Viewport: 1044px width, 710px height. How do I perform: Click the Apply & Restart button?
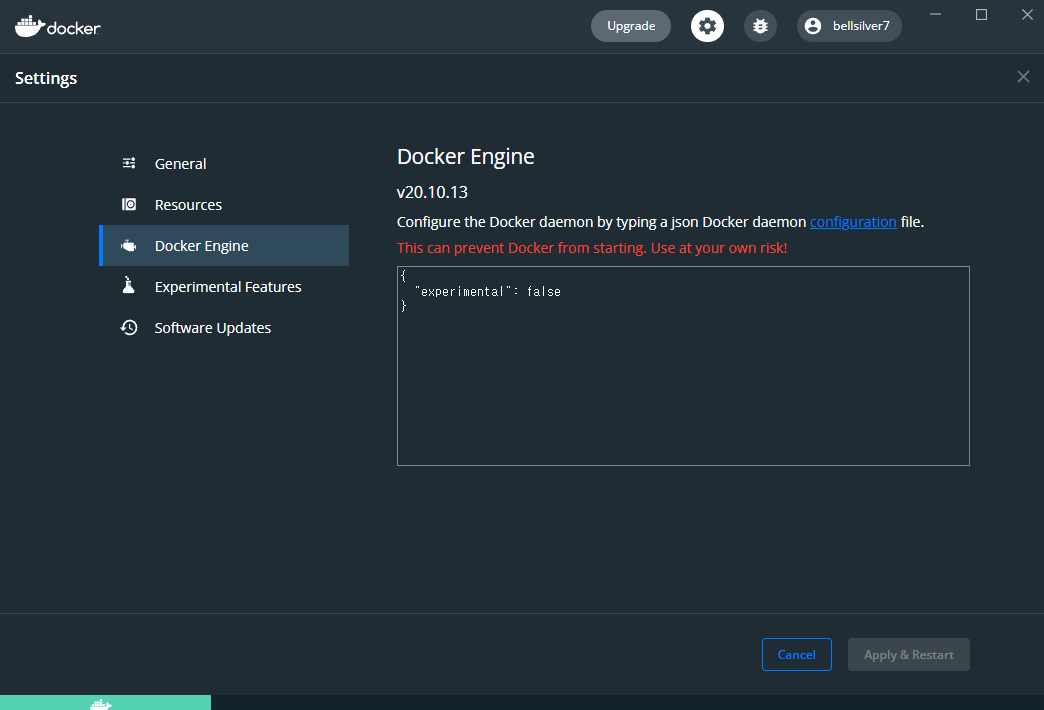pyautogui.click(x=908, y=655)
